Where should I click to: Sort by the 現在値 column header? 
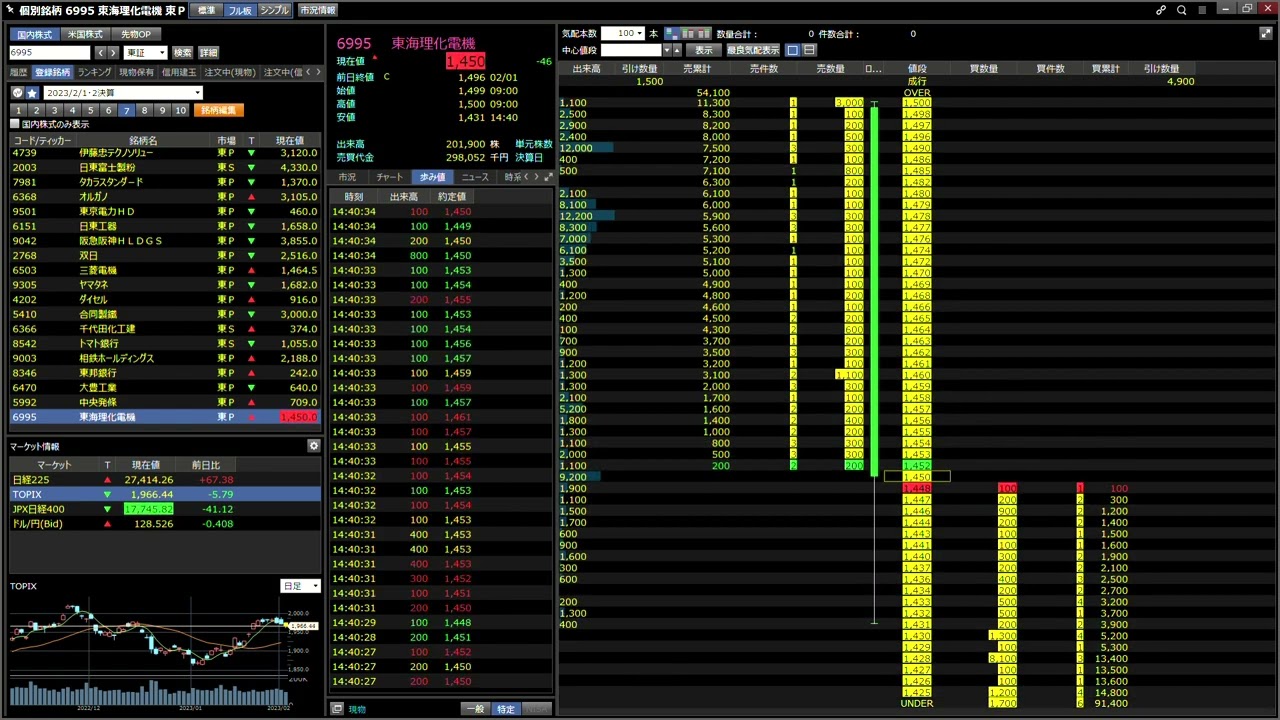coord(290,141)
